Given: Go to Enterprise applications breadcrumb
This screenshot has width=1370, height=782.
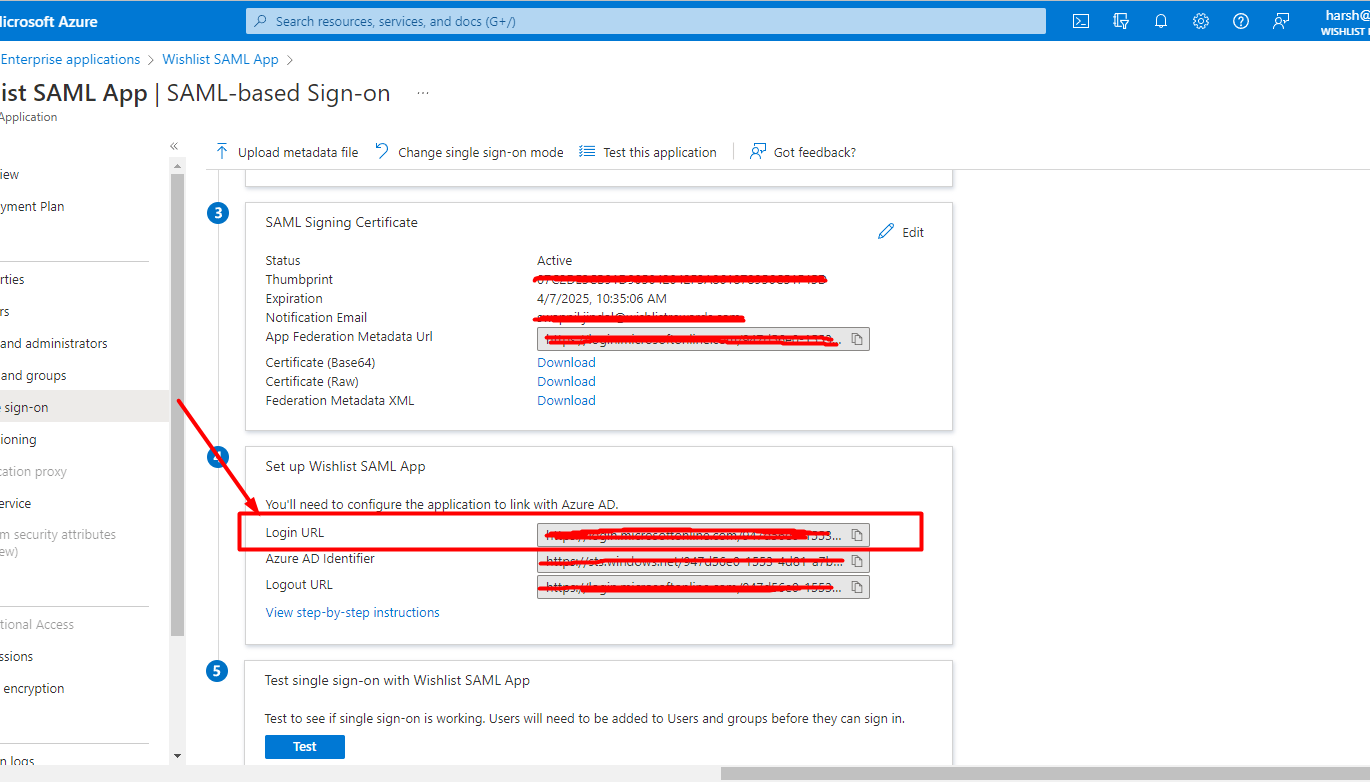Looking at the screenshot, I should (x=70, y=59).
